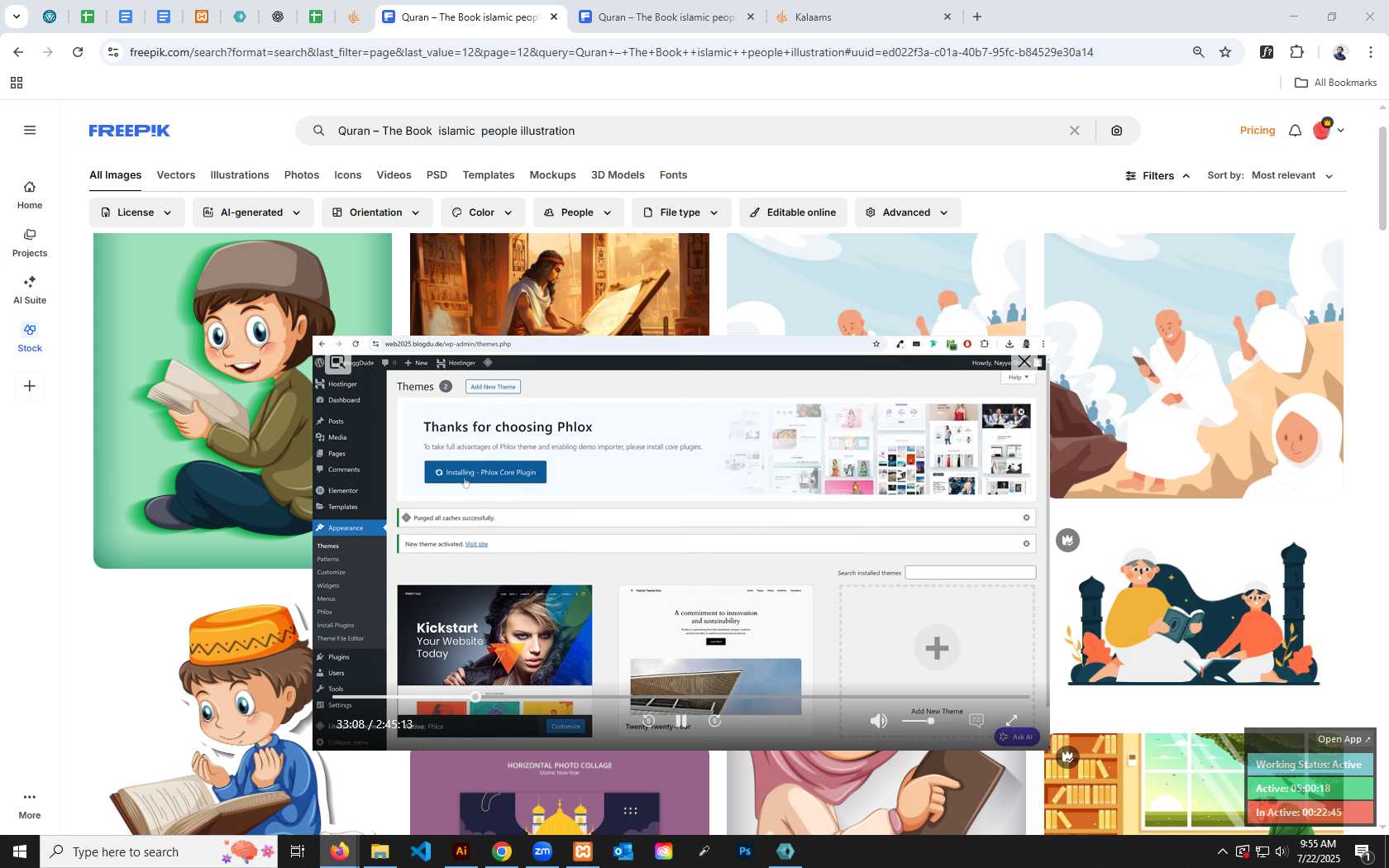Open Sort by Most relevant dropdown
This screenshot has width=1389, height=868.
[x=1292, y=176]
